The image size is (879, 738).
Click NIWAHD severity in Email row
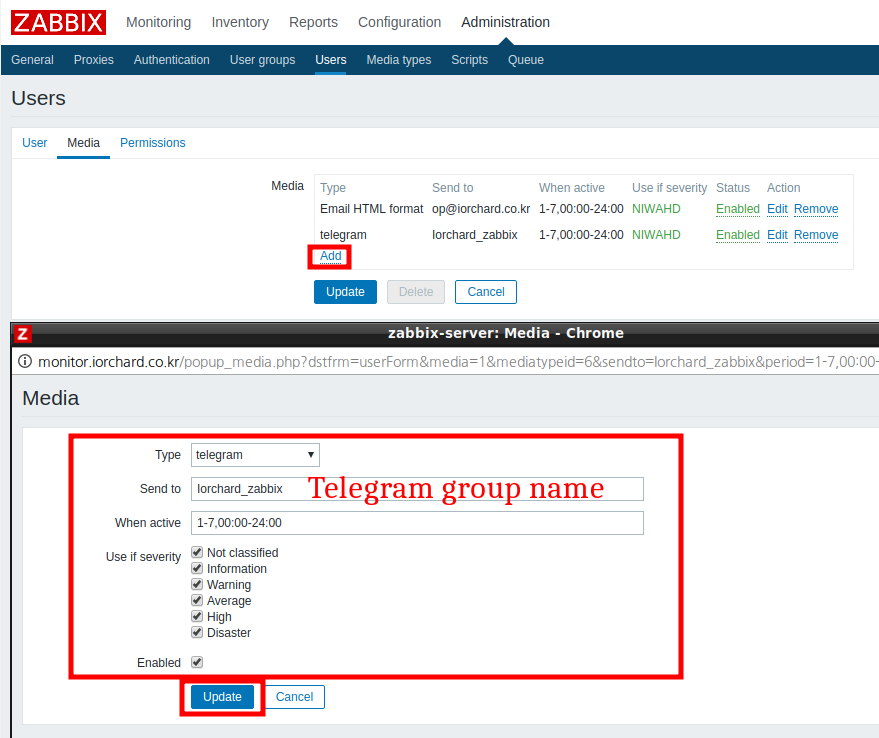656,209
